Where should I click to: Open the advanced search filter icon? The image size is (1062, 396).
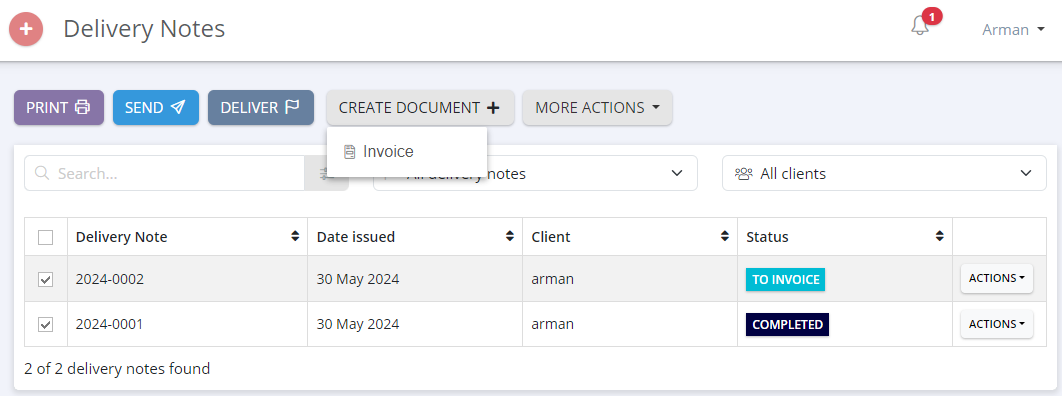pos(327,174)
